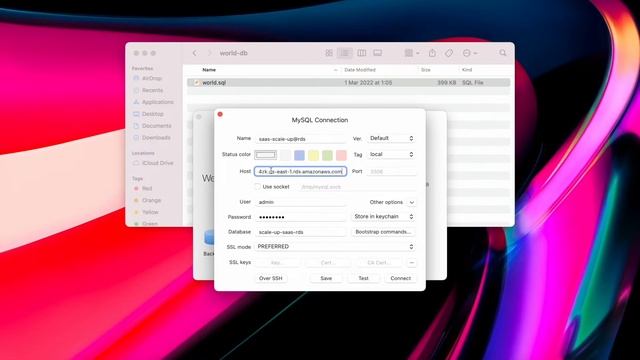Click the SSL Cert button
The width and height of the screenshot is (640, 360).
pyautogui.click(x=328, y=263)
